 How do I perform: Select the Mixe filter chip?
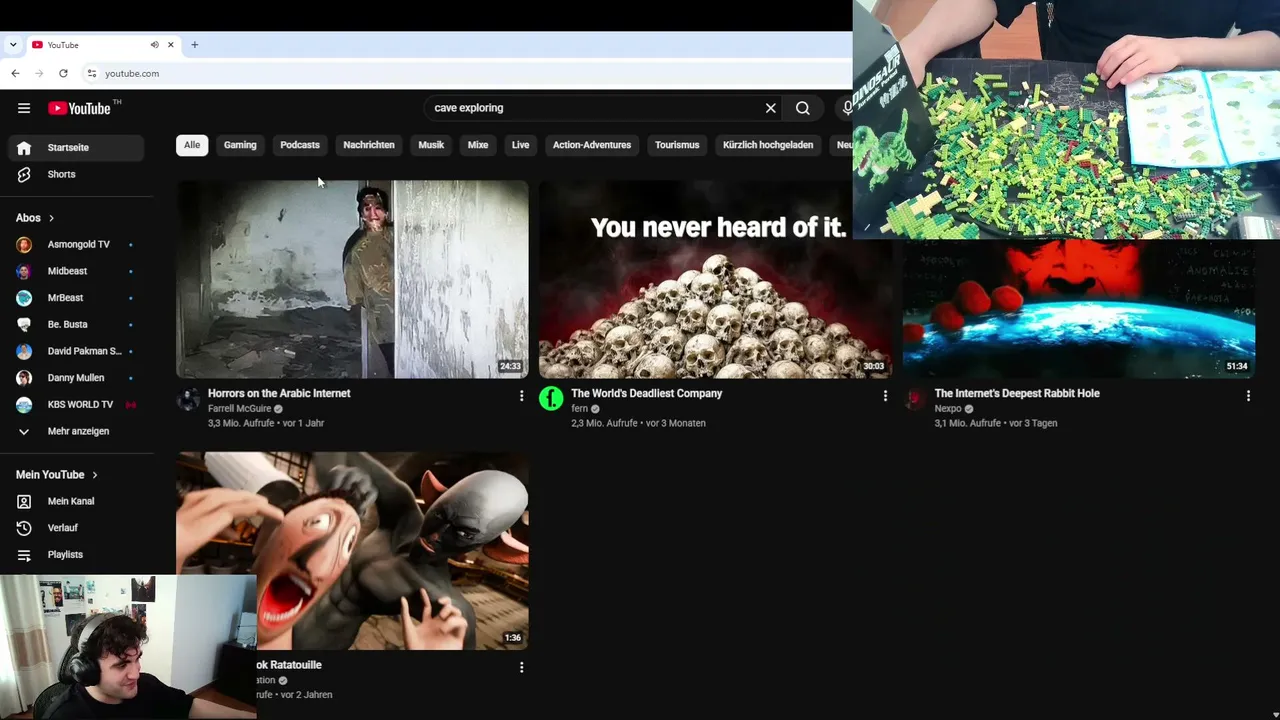tap(478, 145)
